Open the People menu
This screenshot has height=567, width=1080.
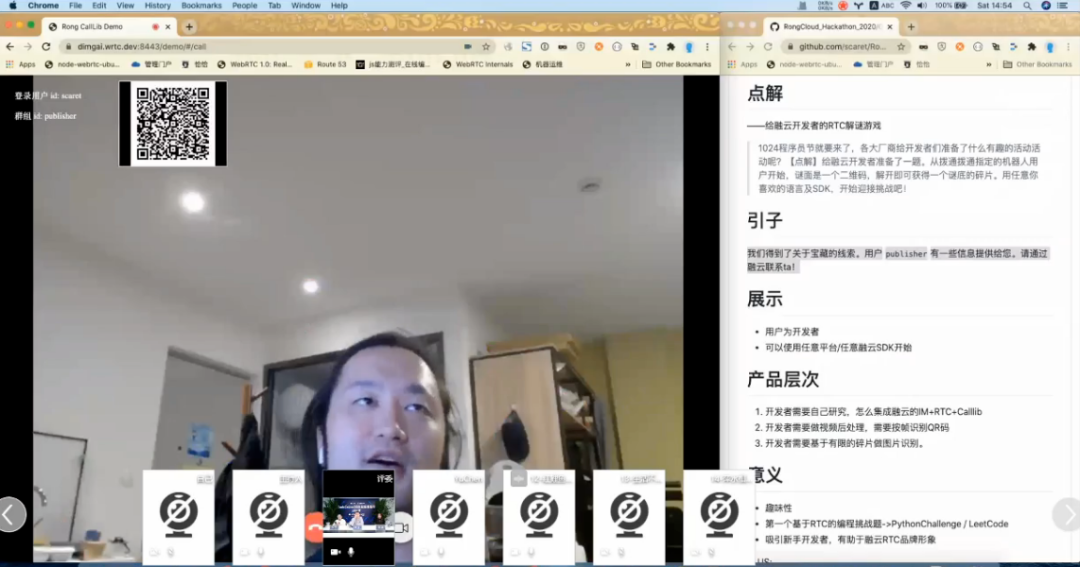[x=245, y=6]
